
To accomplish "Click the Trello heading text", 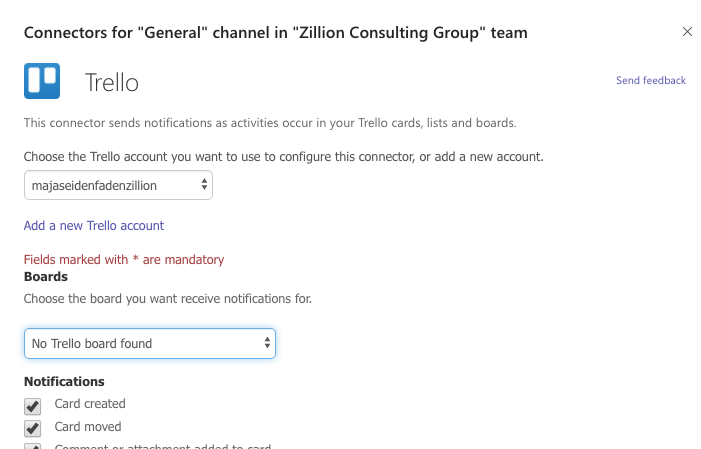I will [112, 83].
